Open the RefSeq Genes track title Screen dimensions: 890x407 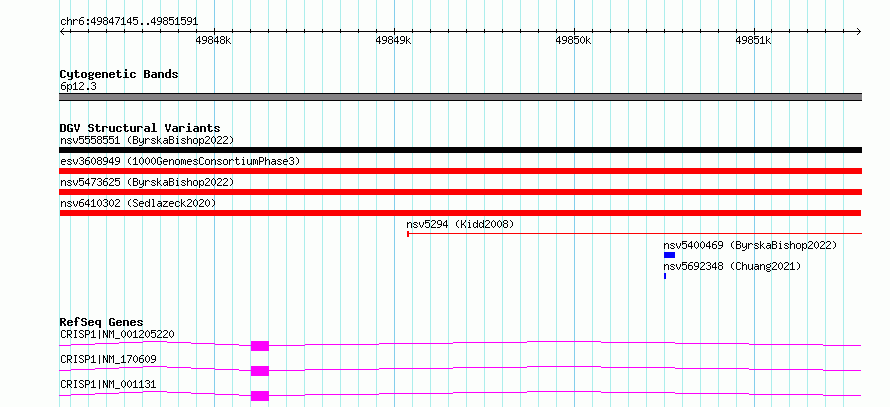pos(102,322)
